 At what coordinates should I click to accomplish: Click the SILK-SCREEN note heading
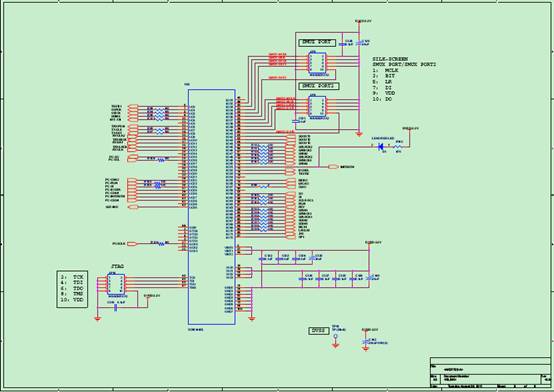[x=390, y=59]
